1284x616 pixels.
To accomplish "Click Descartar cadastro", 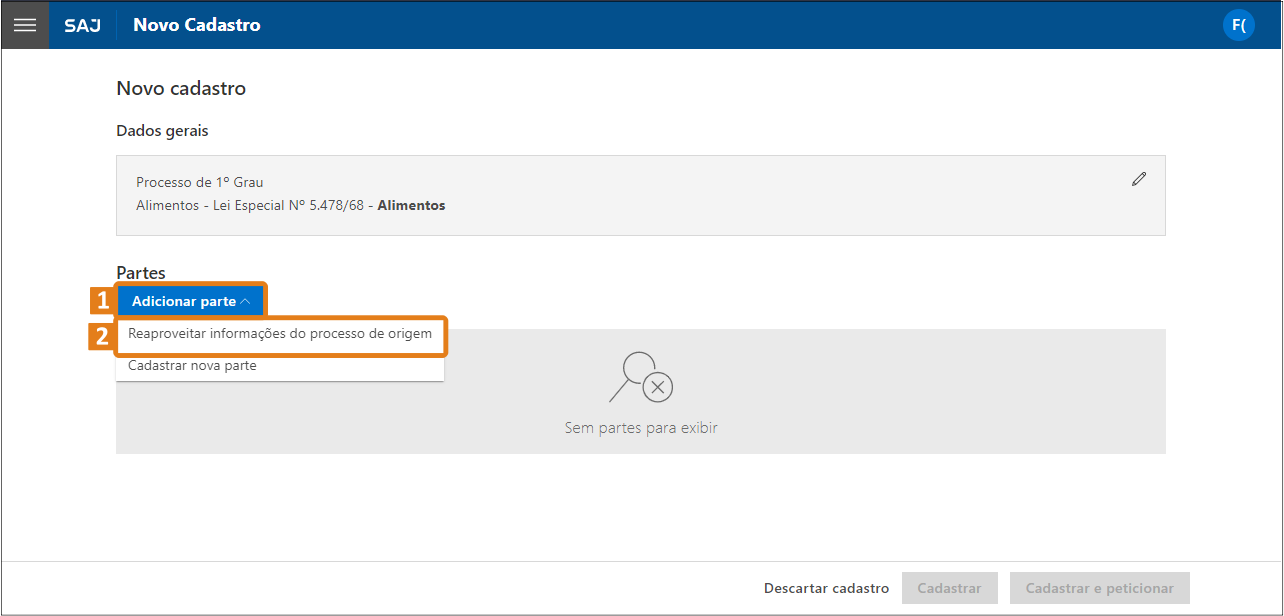I will 826,588.
